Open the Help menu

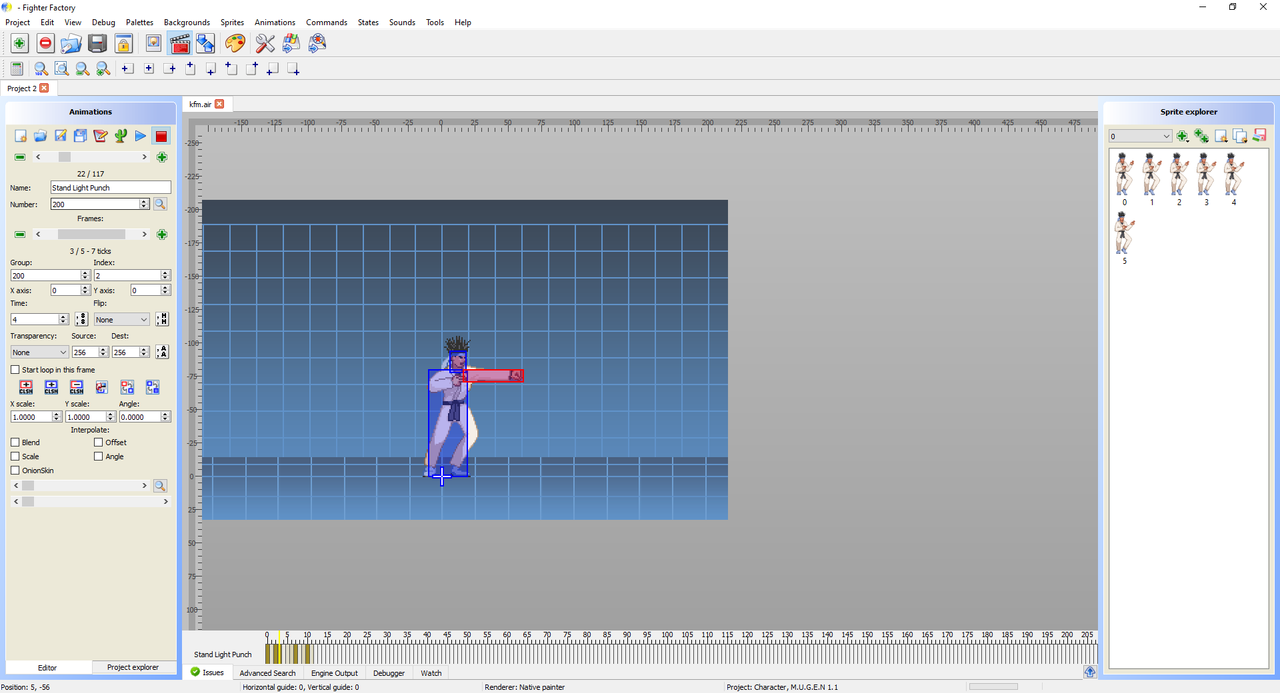[x=462, y=22]
